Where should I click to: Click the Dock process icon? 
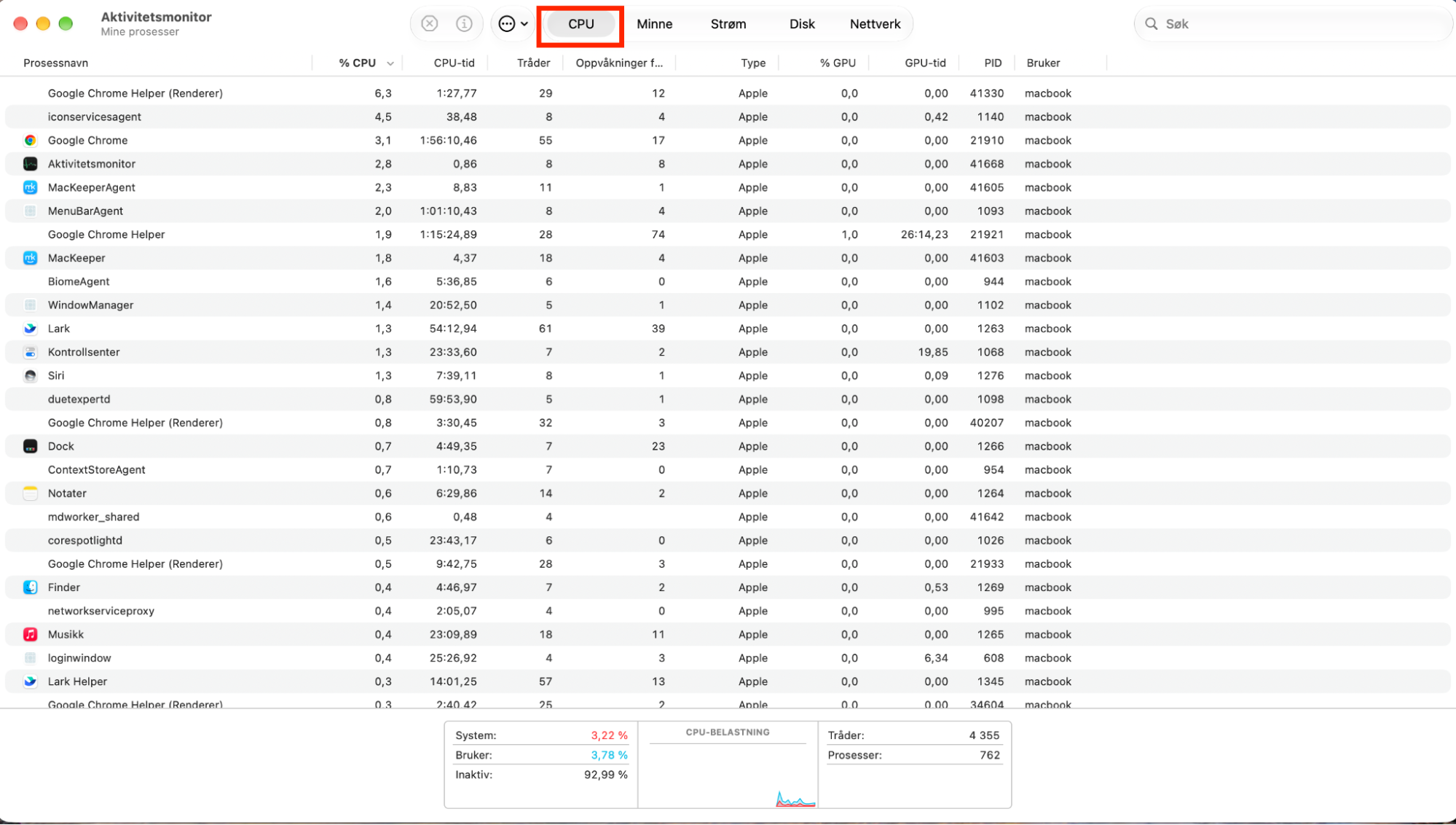[x=30, y=446]
